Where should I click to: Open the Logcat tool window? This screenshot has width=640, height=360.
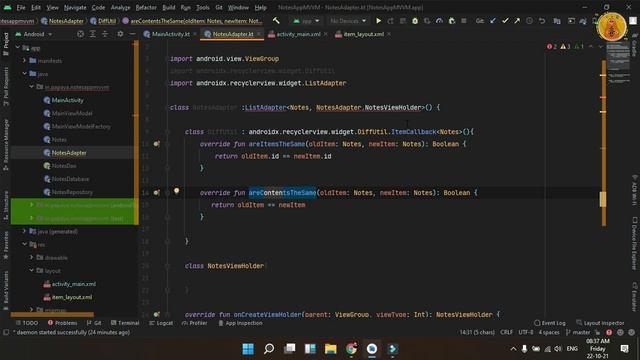161,323
